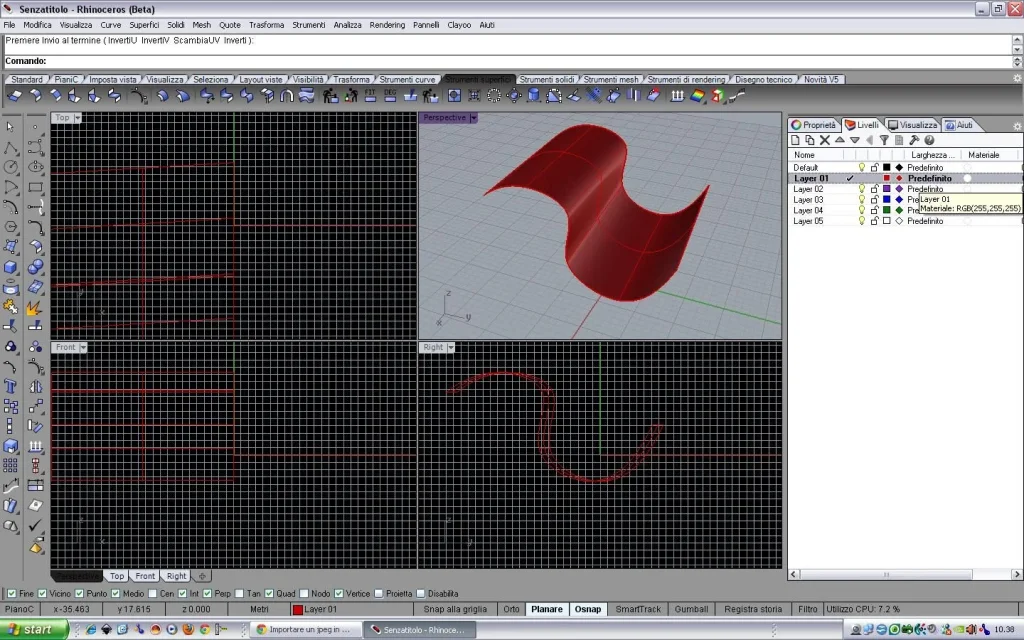This screenshot has height=640, width=1024.
Task: Click the loft surface icon in toolbar
Action: (306, 96)
